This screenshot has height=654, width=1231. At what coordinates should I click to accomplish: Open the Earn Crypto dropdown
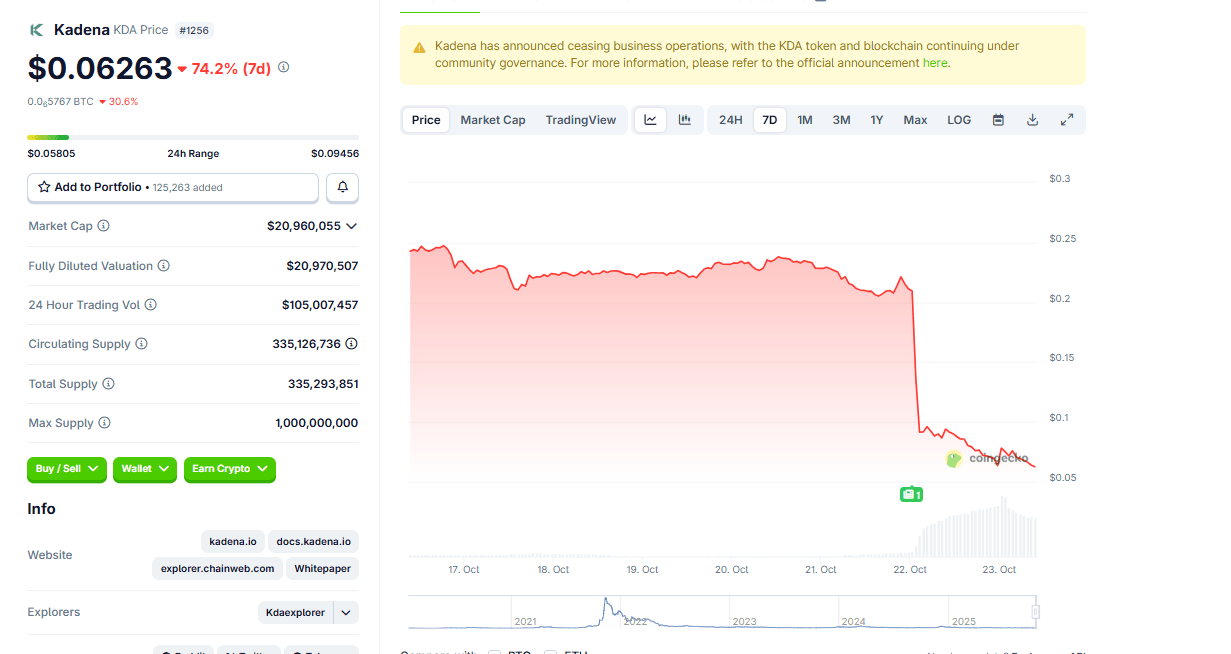click(x=229, y=469)
